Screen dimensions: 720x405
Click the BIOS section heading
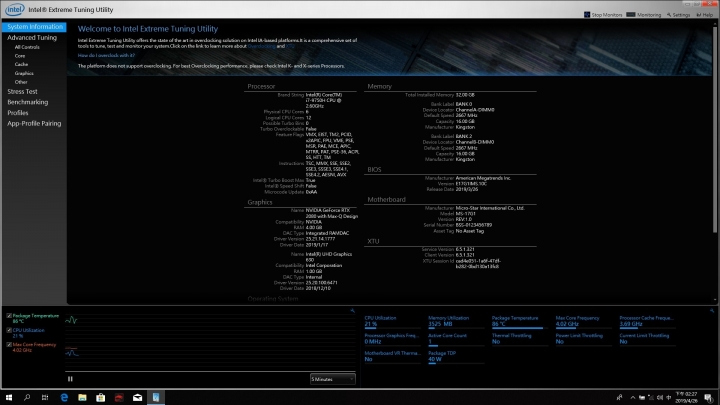click(374, 169)
